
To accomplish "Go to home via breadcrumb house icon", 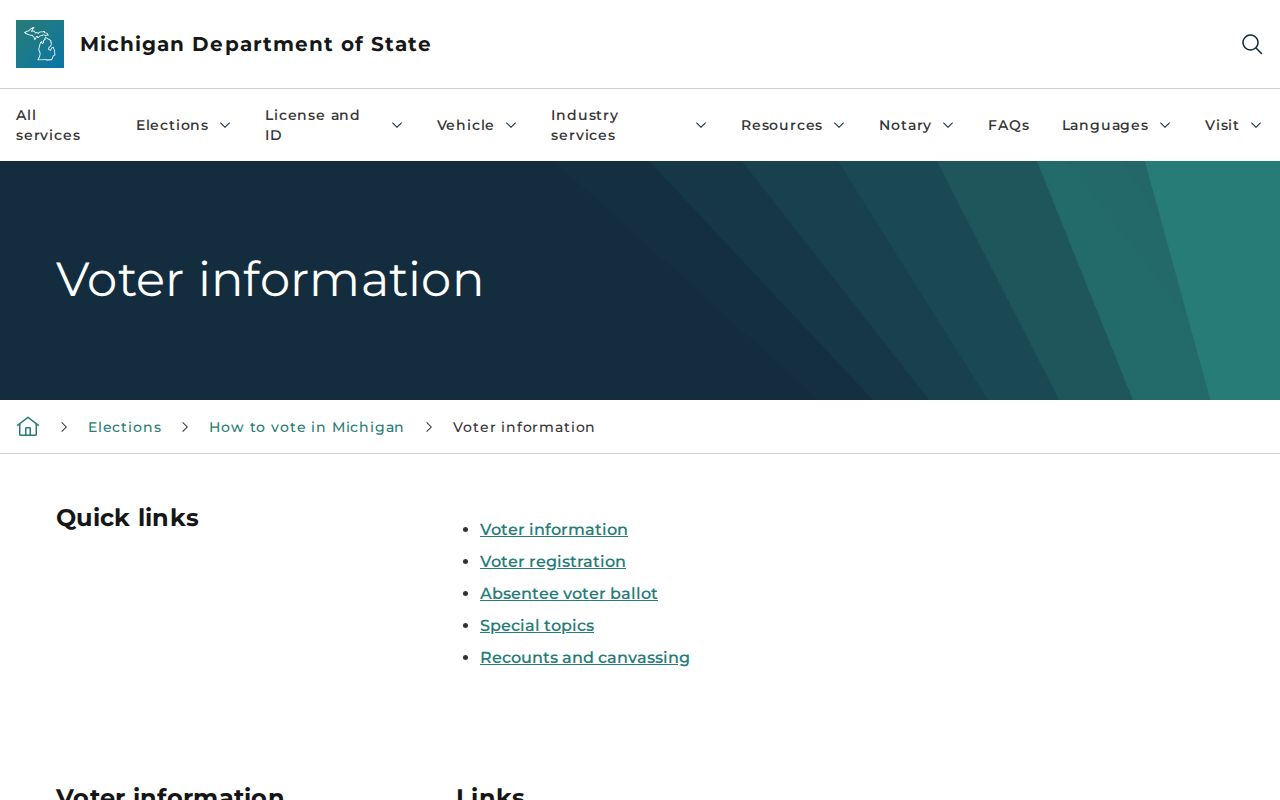I will click(x=28, y=427).
